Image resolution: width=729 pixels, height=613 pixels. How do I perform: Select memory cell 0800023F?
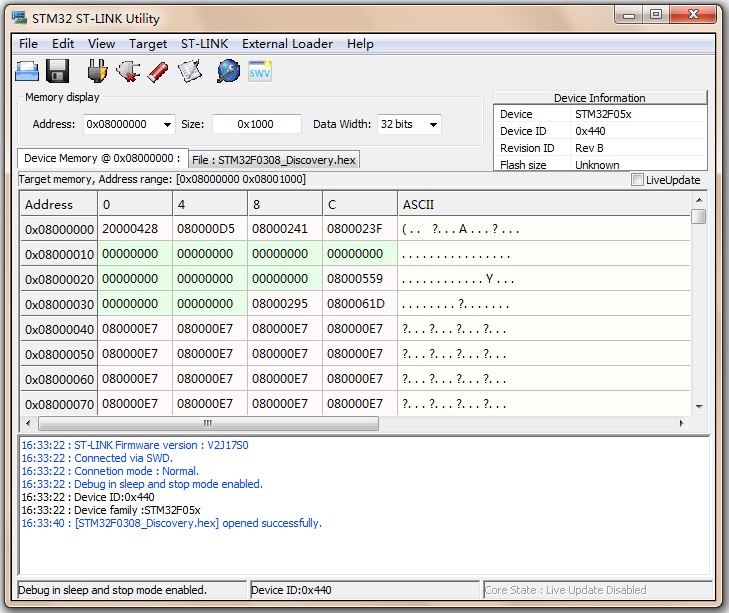[360, 229]
